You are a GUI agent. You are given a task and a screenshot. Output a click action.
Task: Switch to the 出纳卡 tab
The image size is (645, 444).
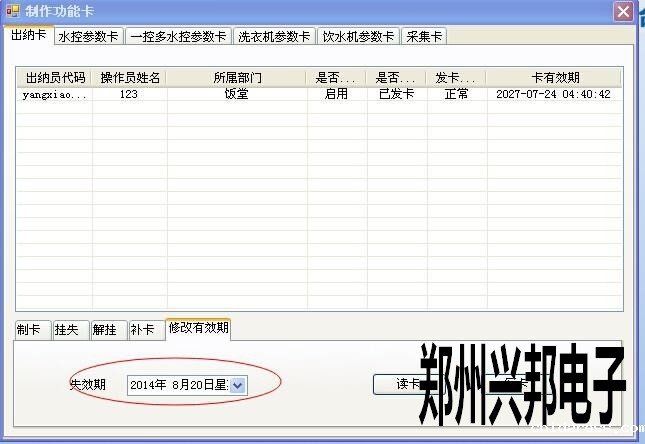[28, 35]
